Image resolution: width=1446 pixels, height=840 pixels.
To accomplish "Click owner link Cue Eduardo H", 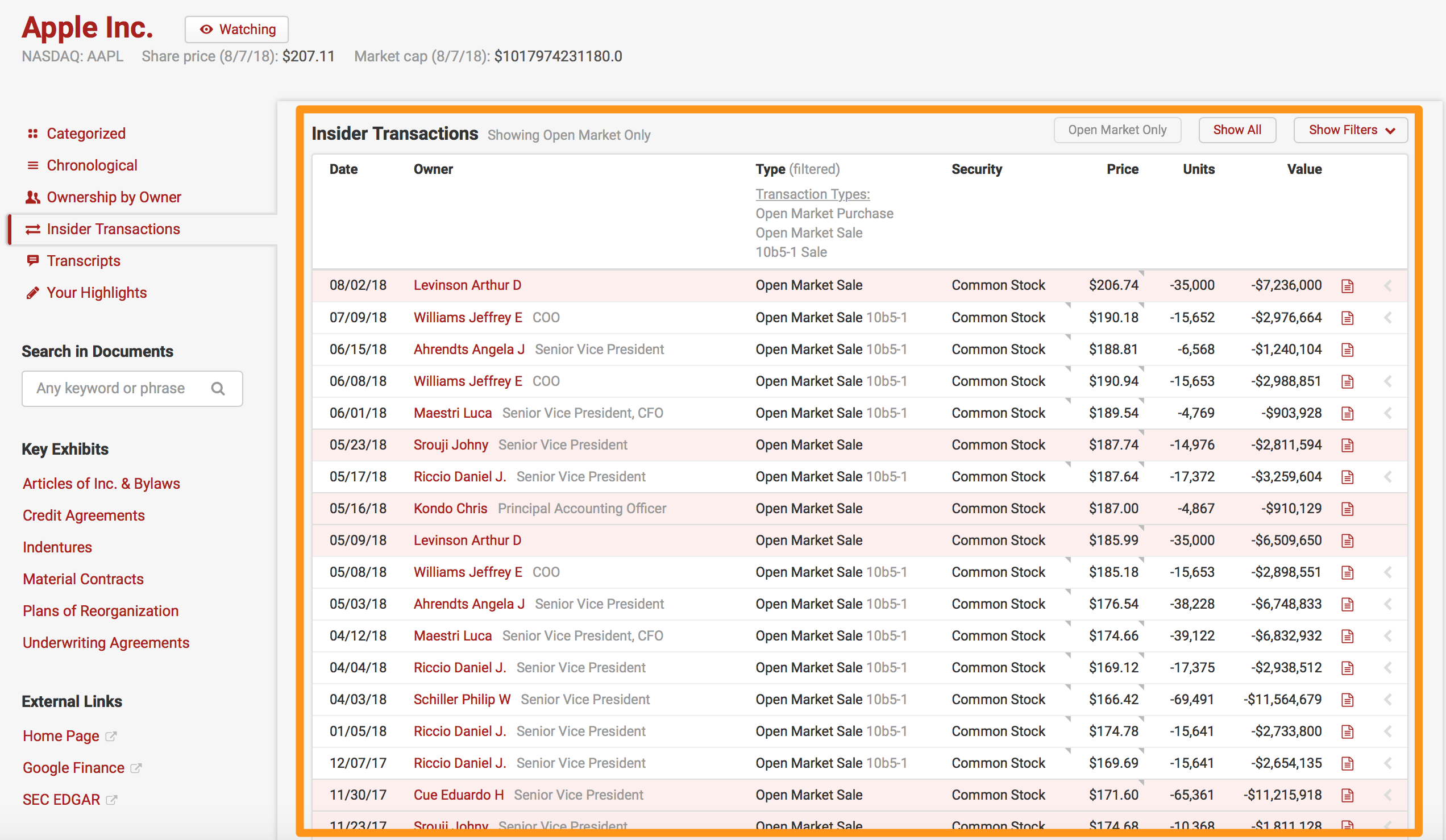I will 459,795.
